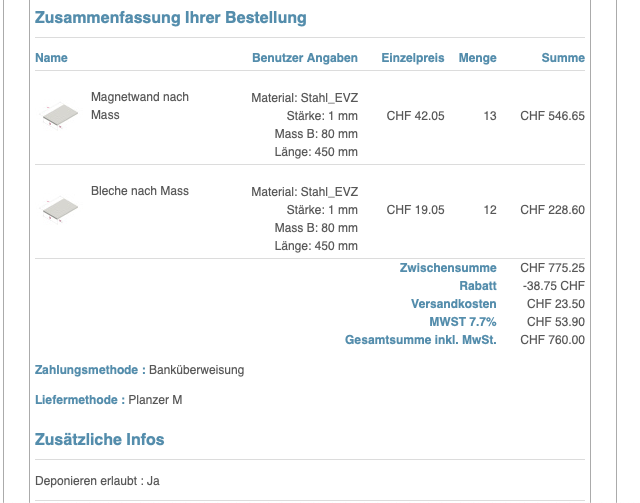Screen dimensions: 640x503
Task: Click the Deponieren erlaubt line
Action: point(97,481)
